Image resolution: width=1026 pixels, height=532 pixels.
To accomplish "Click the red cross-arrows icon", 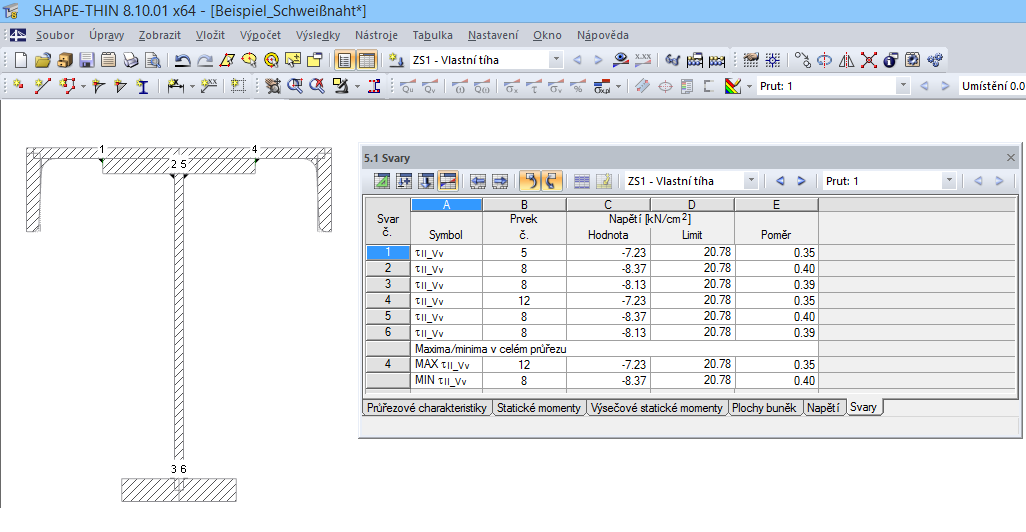I will [869, 60].
